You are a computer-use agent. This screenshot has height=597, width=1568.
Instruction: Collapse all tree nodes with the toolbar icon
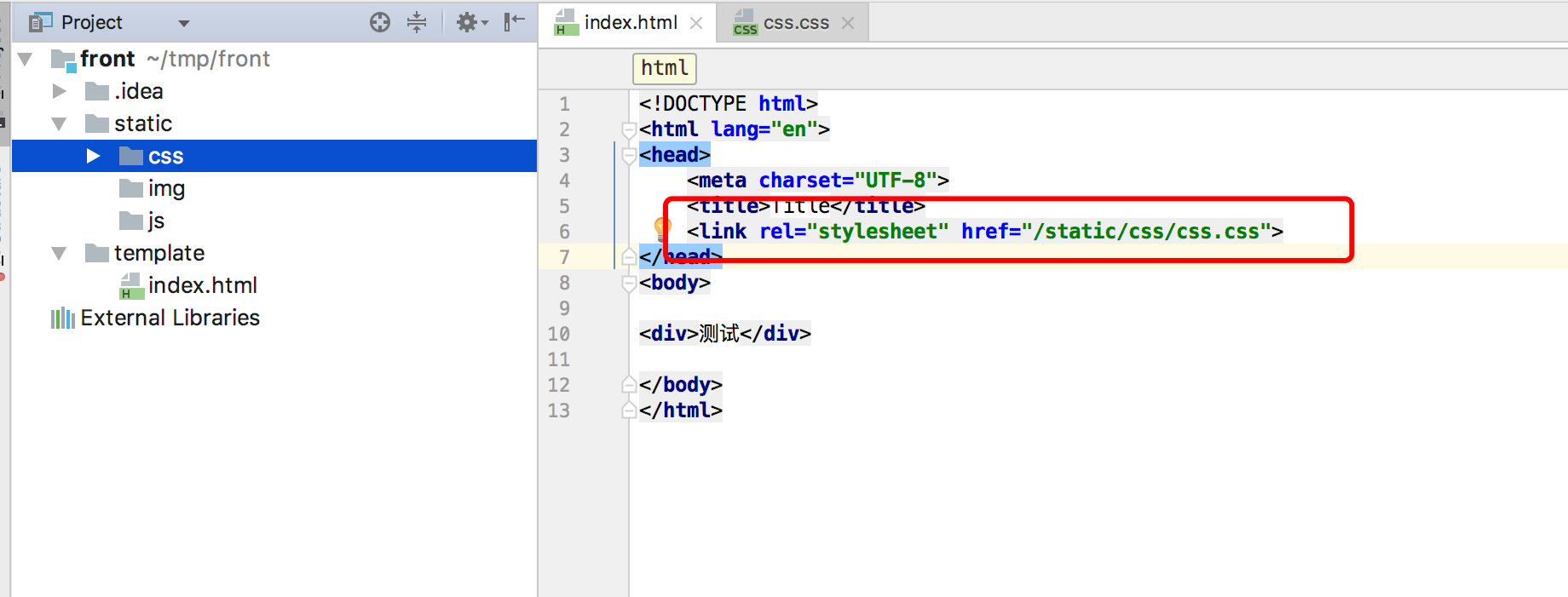[x=417, y=22]
